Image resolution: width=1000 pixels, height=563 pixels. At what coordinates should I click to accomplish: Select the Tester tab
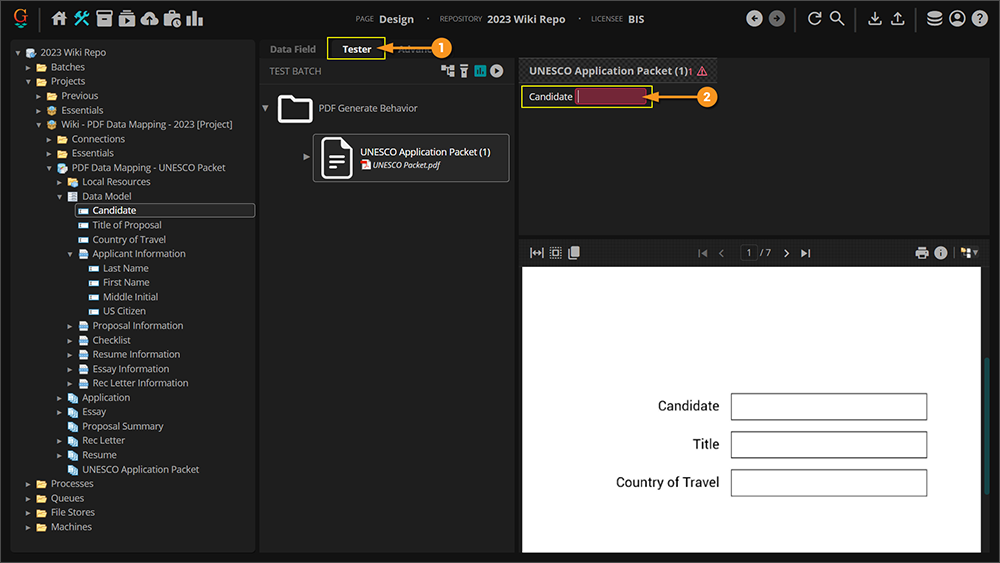tap(356, 49)
